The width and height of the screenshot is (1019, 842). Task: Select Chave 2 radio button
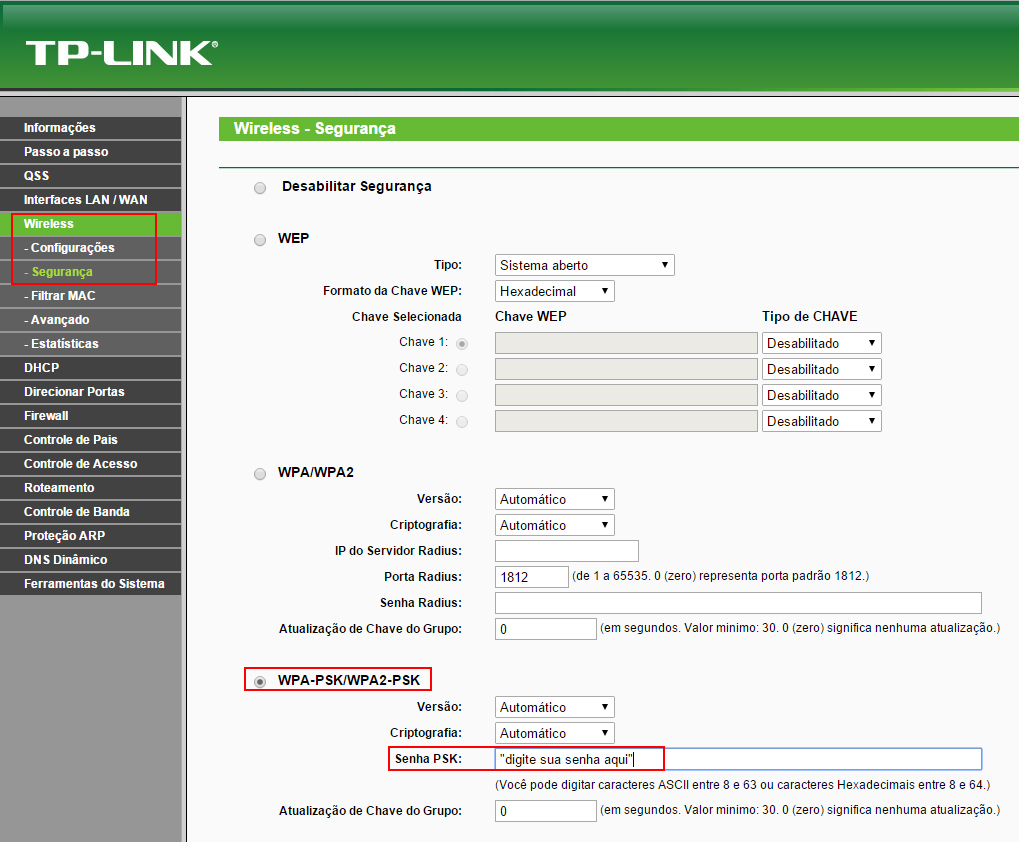point(462,370)
